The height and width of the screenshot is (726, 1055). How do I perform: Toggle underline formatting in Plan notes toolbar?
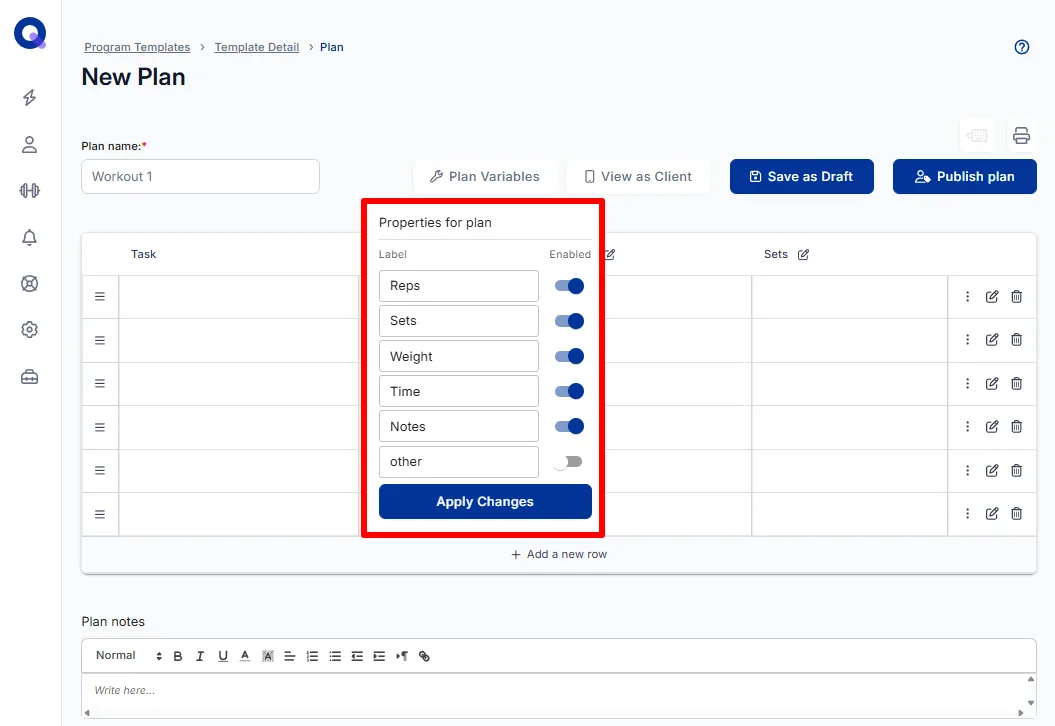223,656
